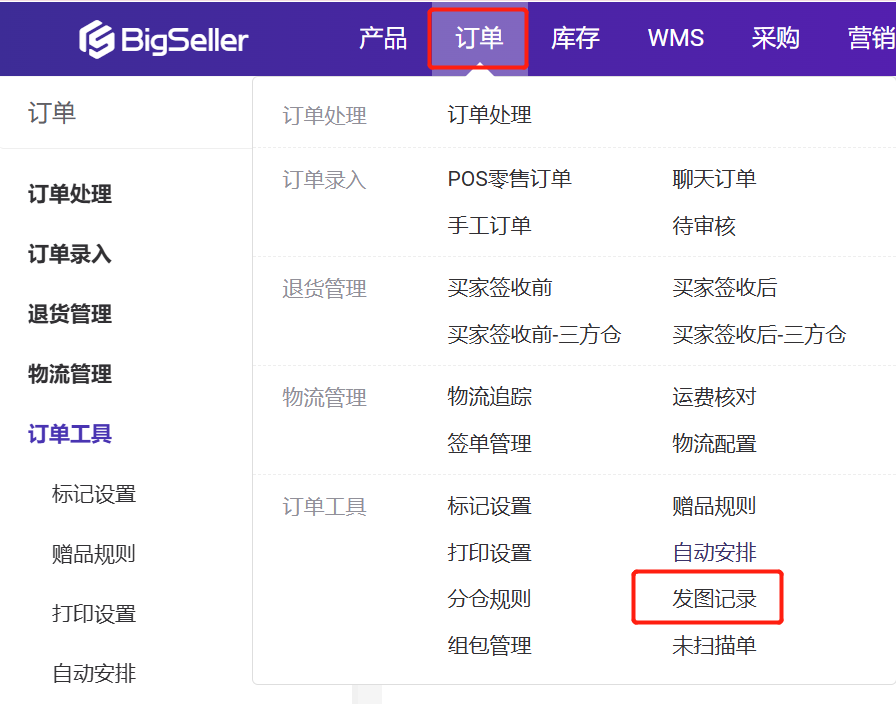Go to 聊天订单 in the dropdown menu

click(x=714, y=179)
